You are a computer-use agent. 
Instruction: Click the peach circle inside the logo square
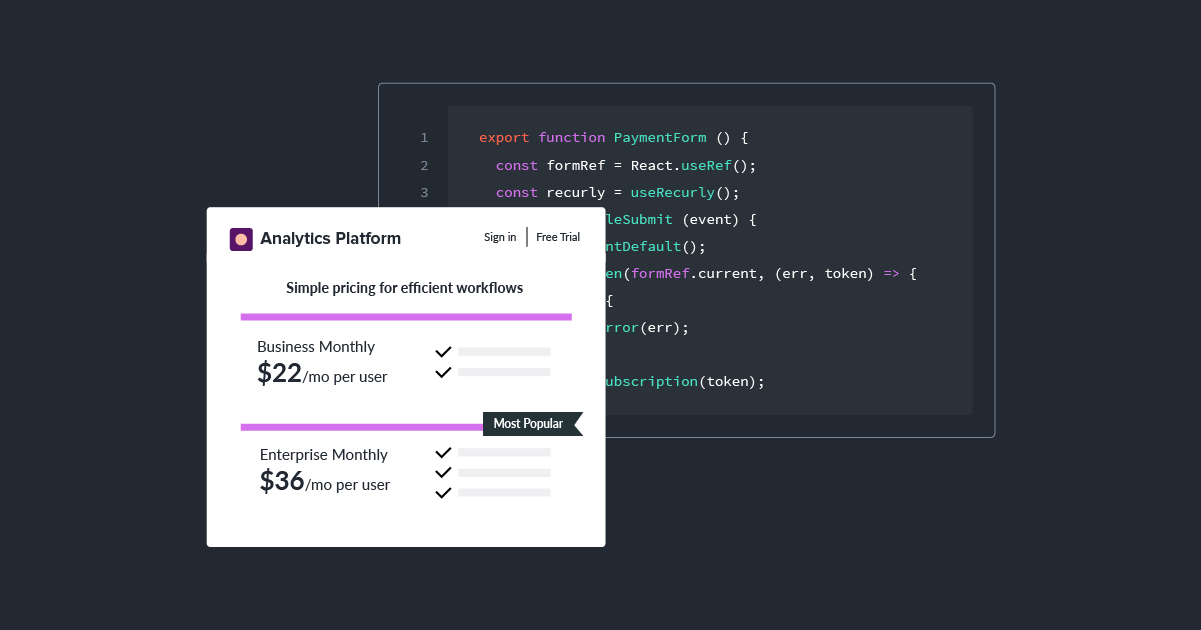241,239
